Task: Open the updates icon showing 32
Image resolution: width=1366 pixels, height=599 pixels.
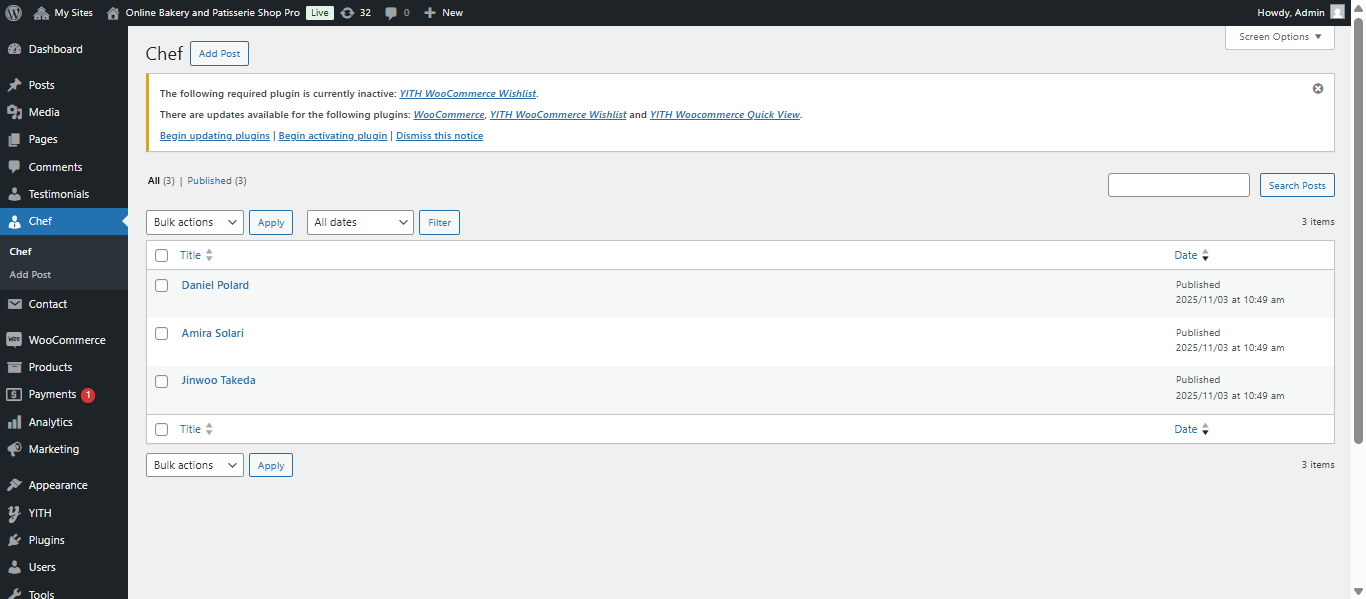Action: click(347, 13)
